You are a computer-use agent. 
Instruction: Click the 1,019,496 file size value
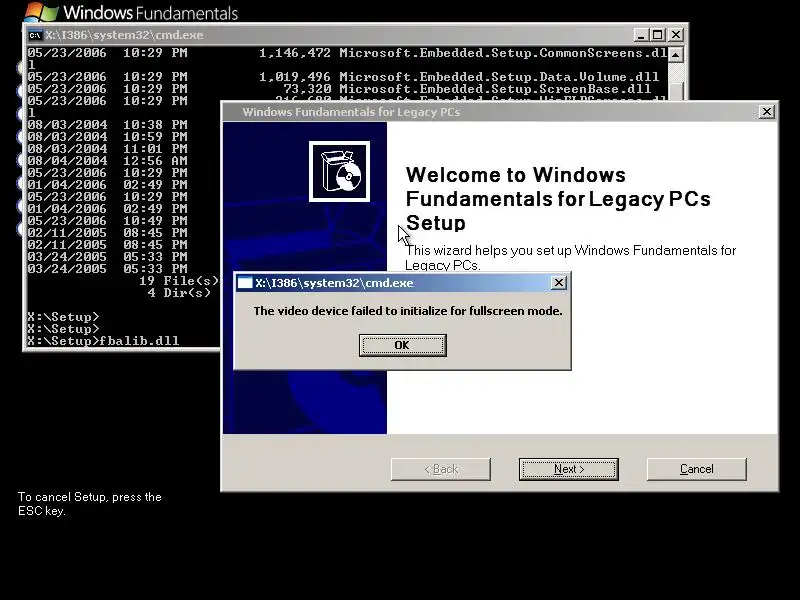(295, 77)
